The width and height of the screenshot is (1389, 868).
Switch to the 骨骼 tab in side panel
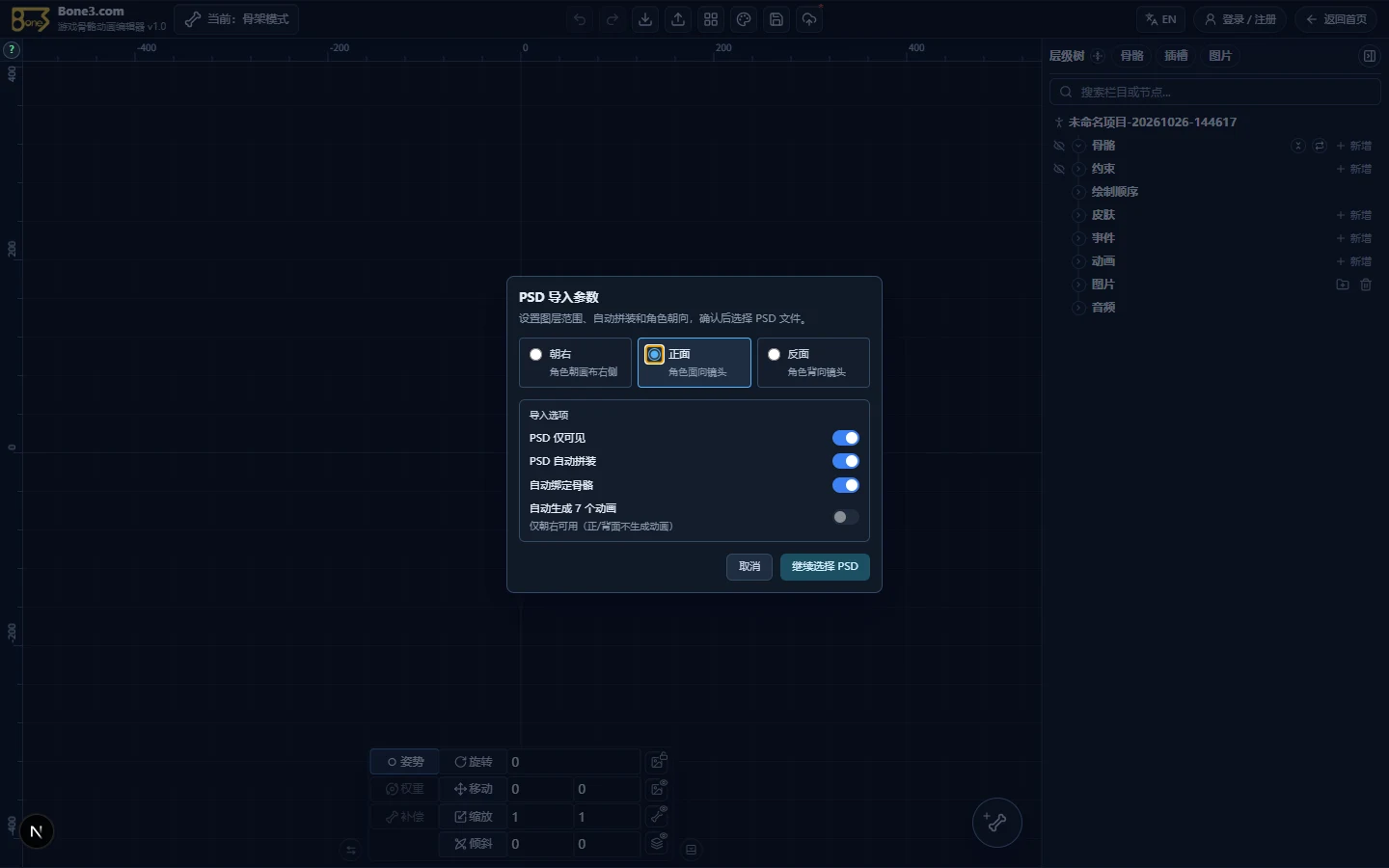1131,56
